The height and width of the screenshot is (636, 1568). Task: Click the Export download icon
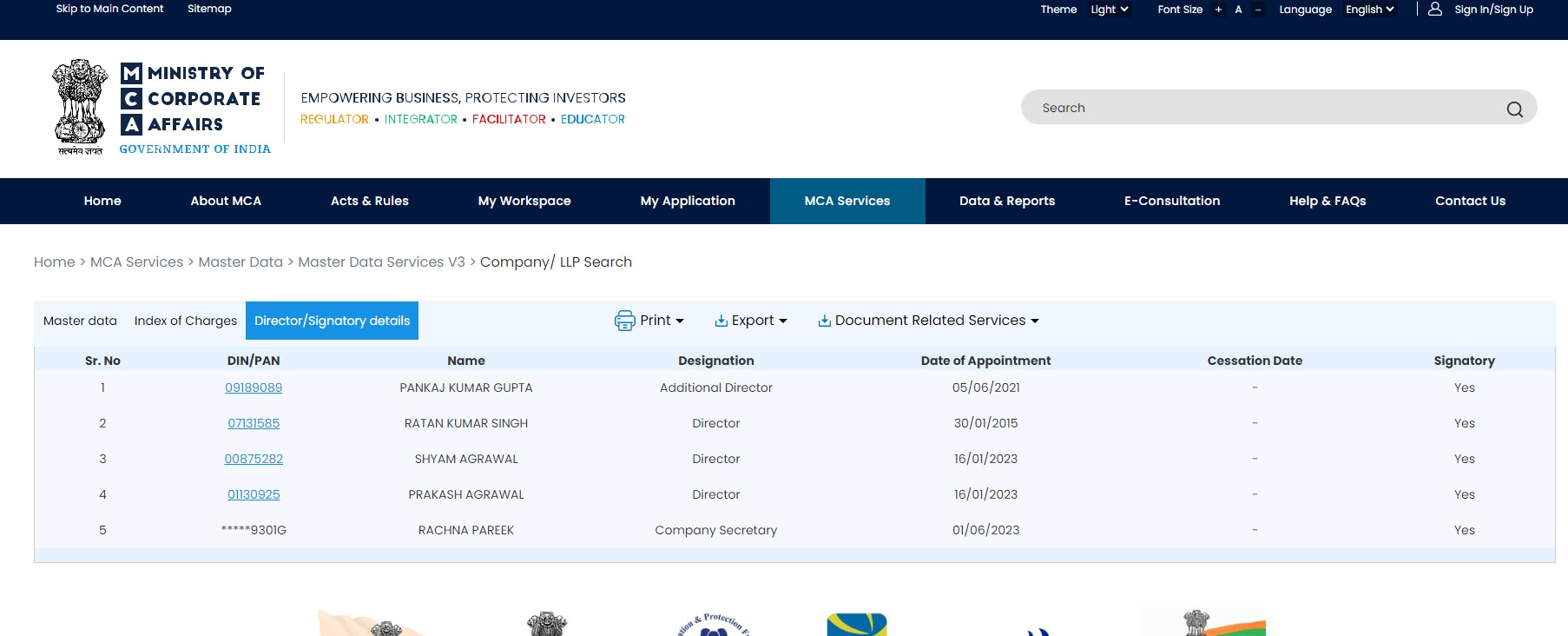pyautogui.click(x=721, y=321)
